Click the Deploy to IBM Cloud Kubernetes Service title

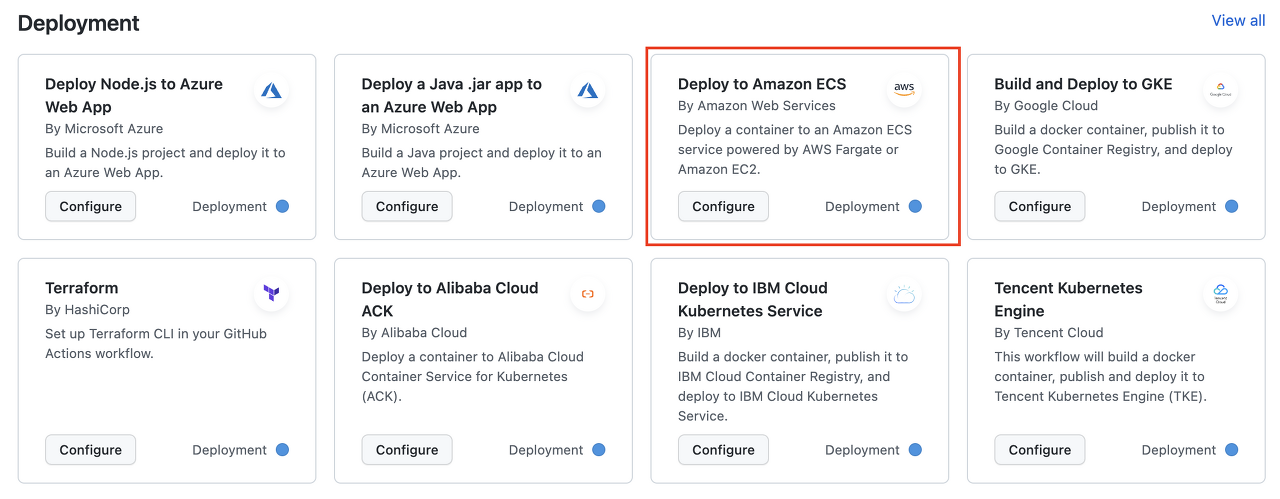tap(752, 299)
